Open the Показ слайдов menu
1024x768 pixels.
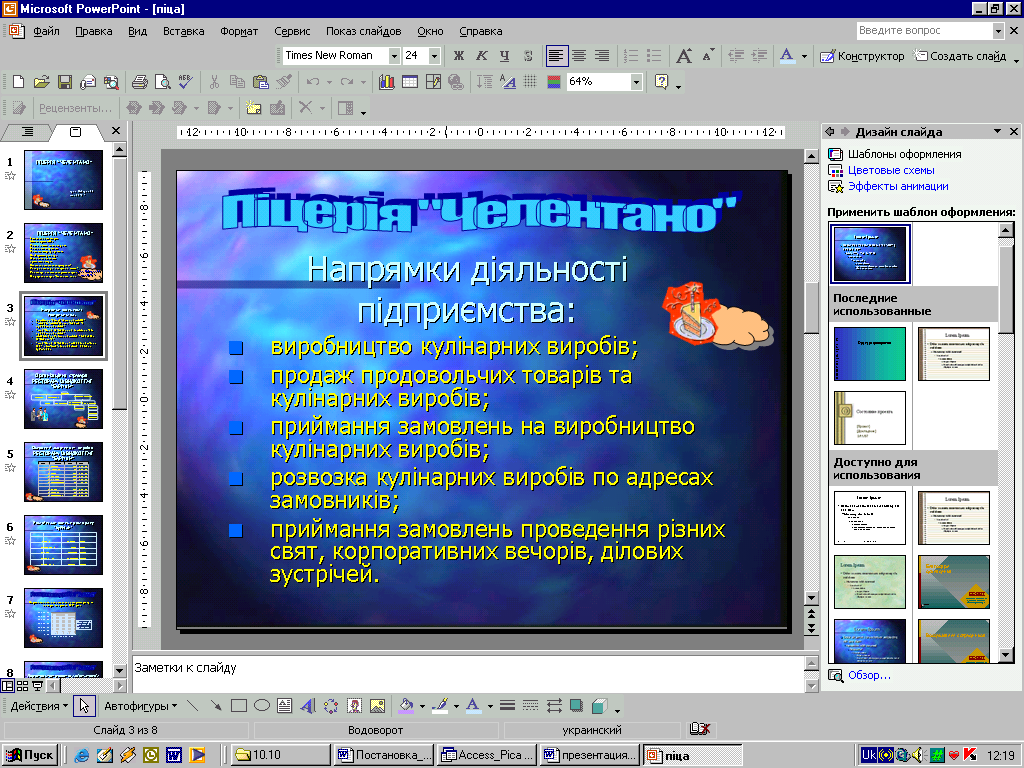click(x=364, y=31)
